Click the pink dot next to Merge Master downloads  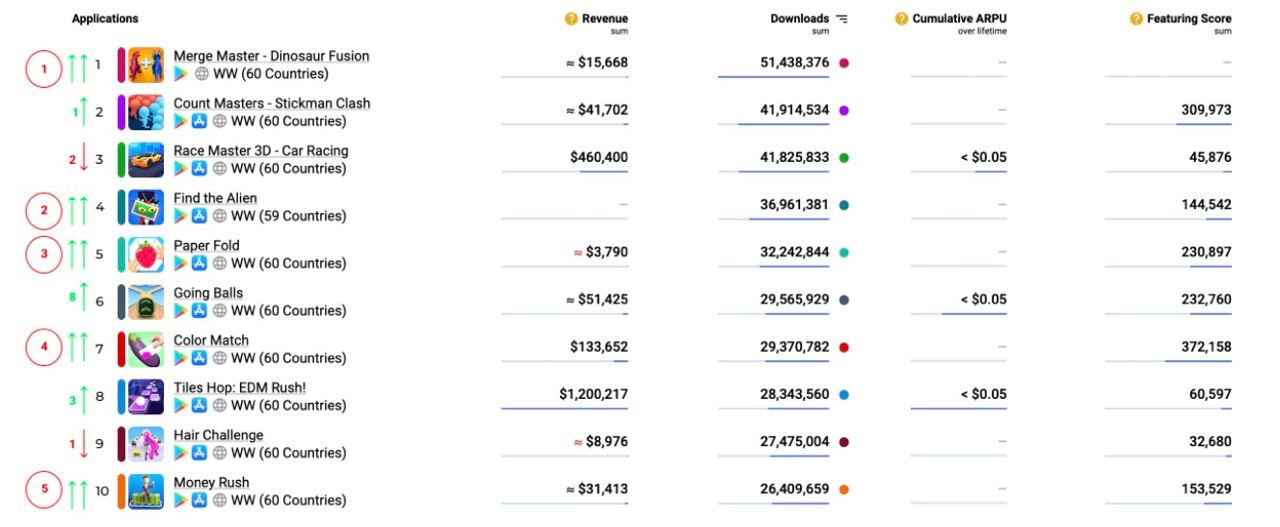(x=844, y=63)
